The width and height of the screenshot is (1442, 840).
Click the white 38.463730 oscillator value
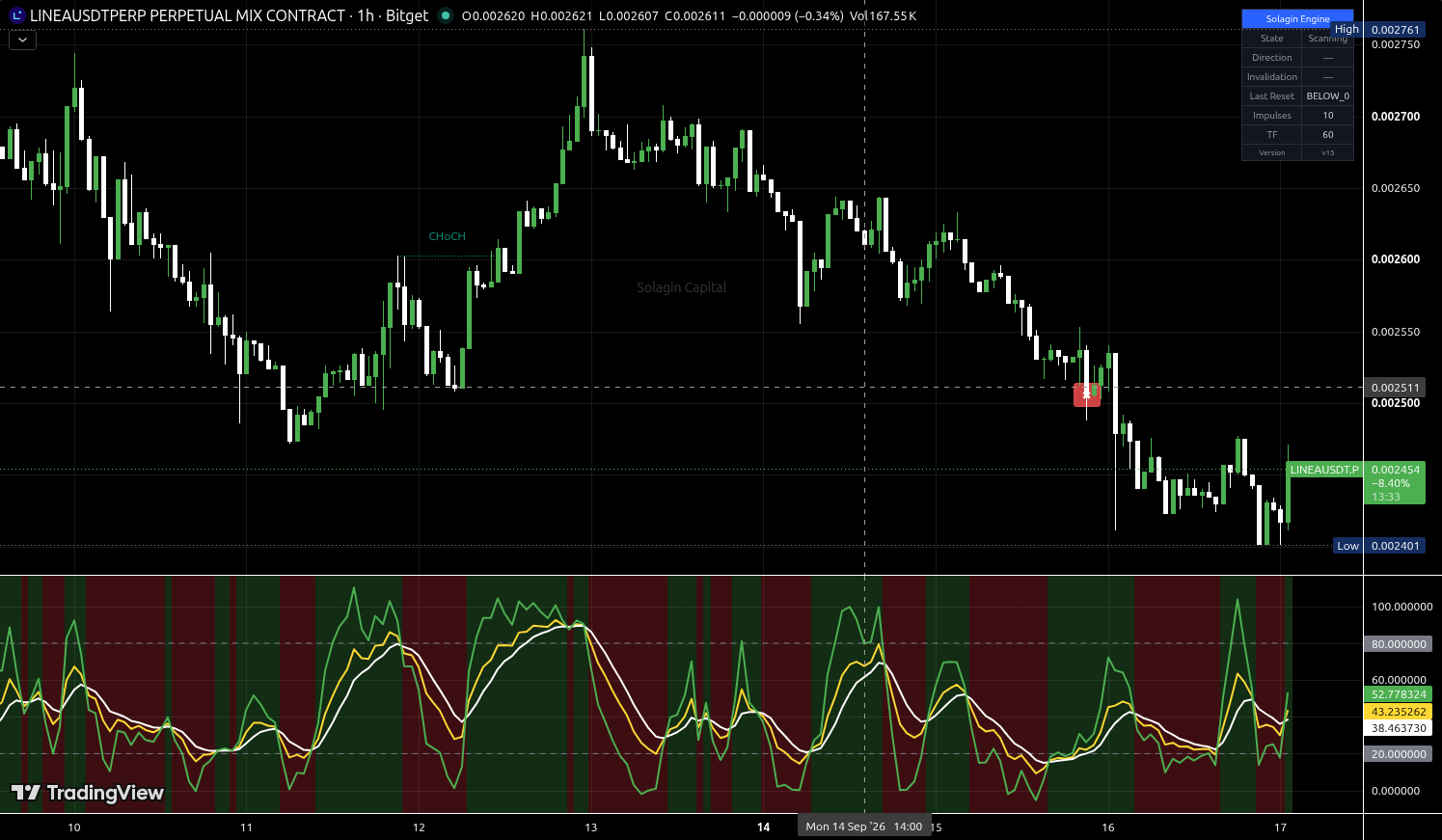[1399, 729]
